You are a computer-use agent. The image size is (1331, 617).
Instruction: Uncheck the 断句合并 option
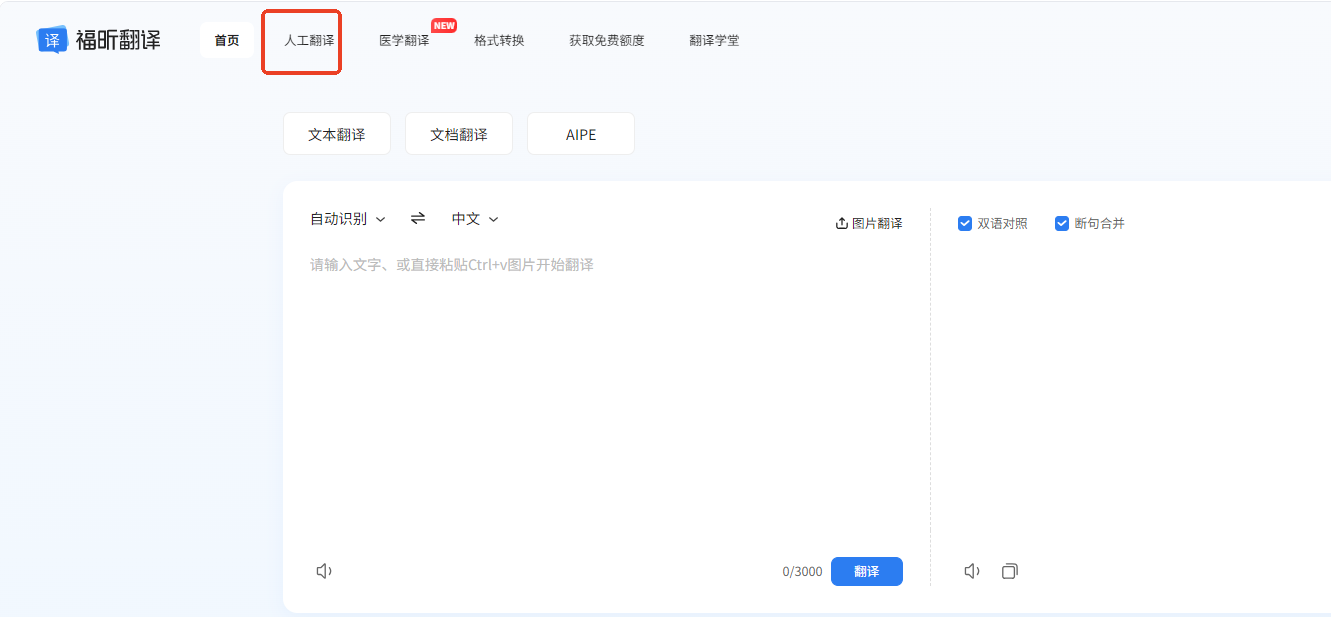point(1061,223)
